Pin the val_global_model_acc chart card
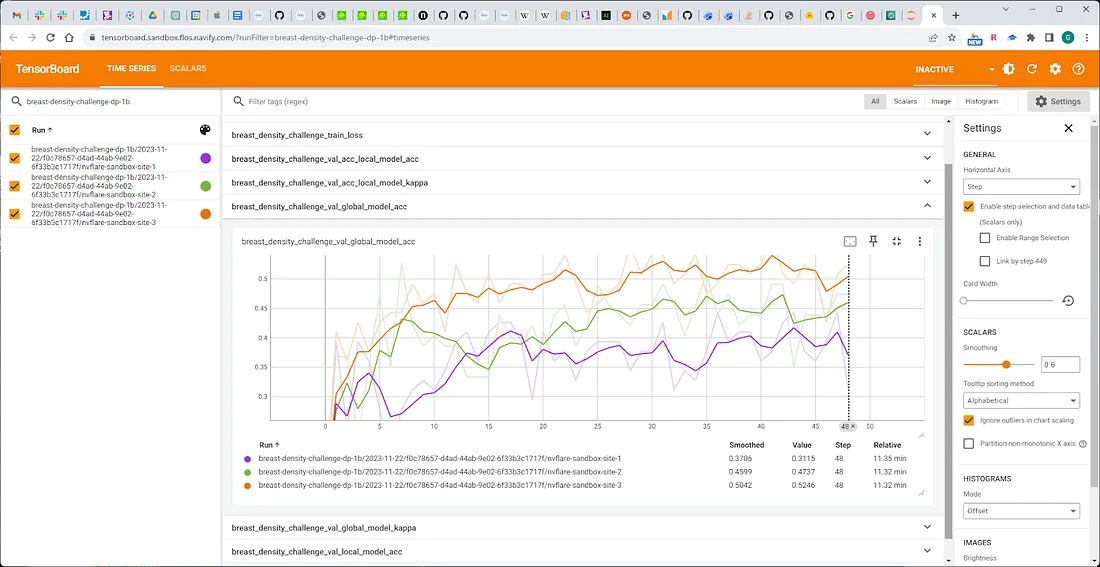The height and width of the screenshot is (567, 1100). click(873, 241)
